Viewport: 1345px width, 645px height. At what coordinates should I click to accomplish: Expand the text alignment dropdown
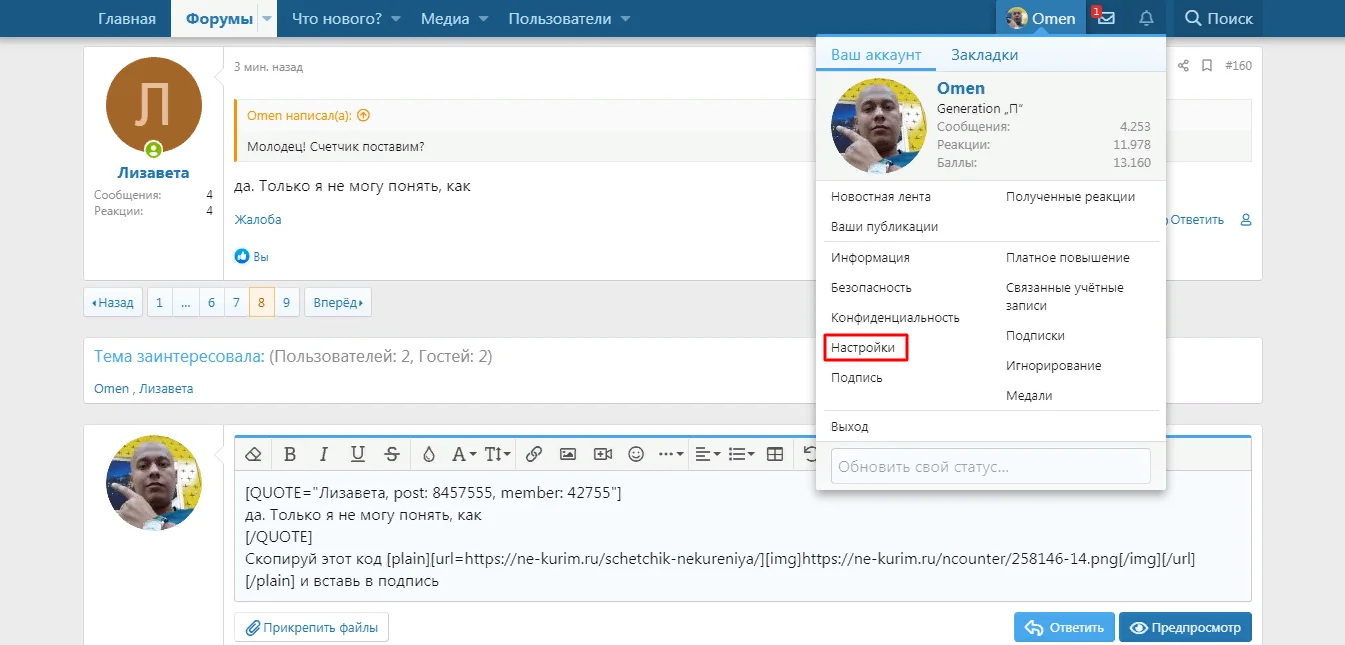[x=707, y=454]
